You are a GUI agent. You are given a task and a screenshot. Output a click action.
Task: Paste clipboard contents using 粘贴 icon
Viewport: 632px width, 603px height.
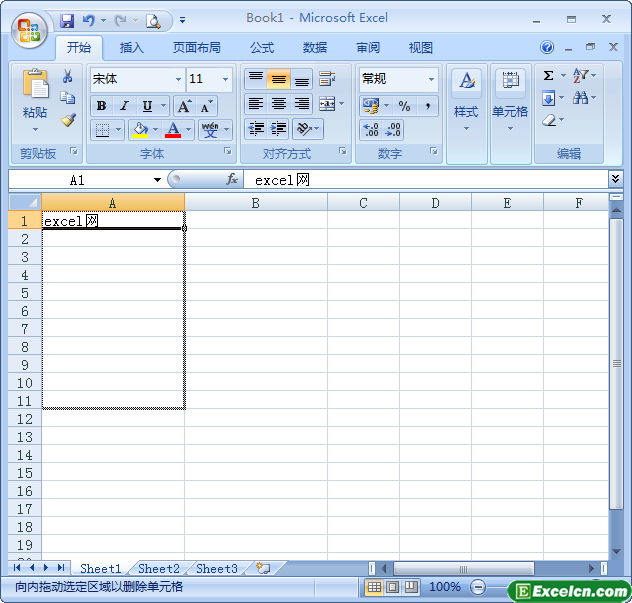pos(35,83)
